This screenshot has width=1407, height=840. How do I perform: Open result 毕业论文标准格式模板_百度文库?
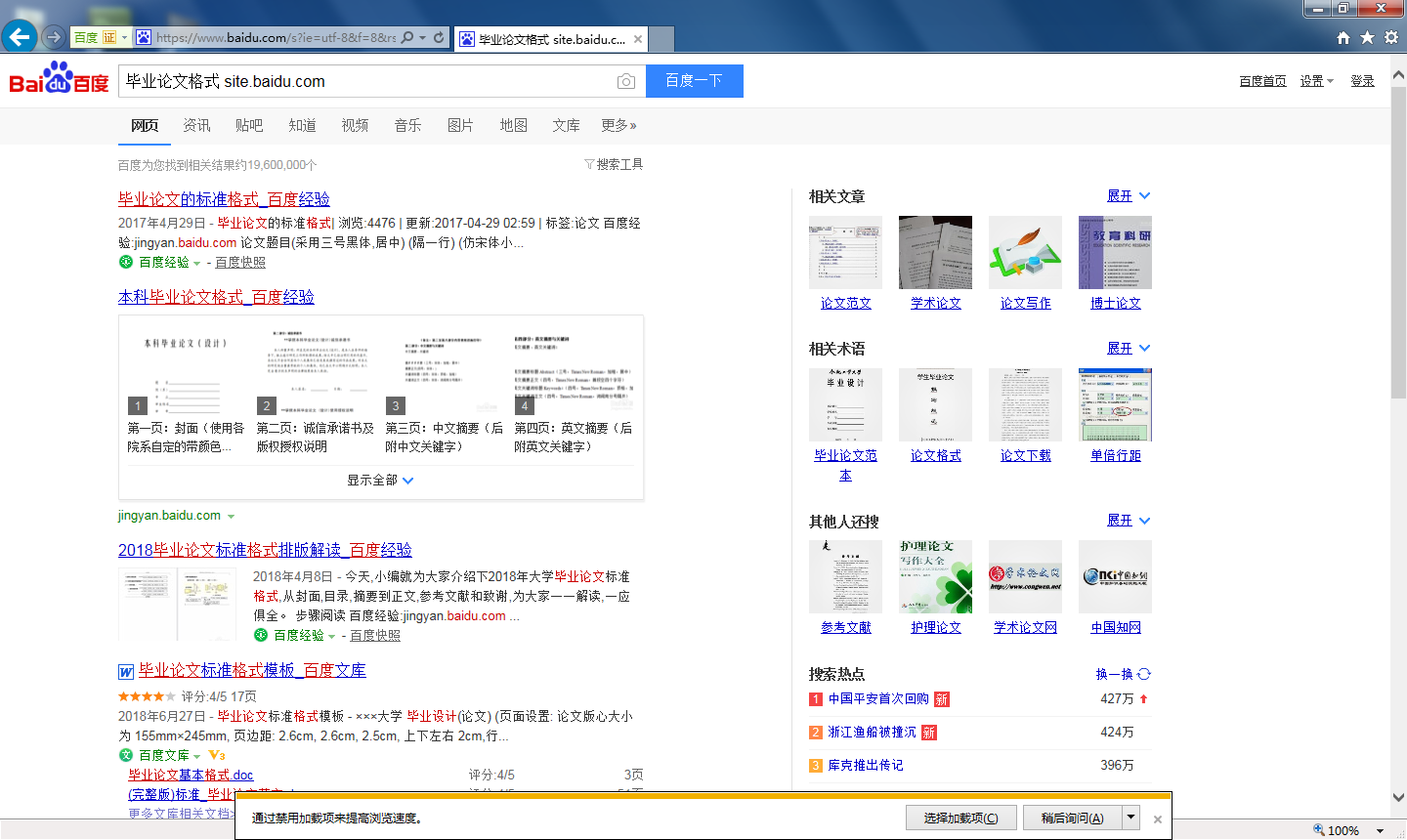[252, 670]
